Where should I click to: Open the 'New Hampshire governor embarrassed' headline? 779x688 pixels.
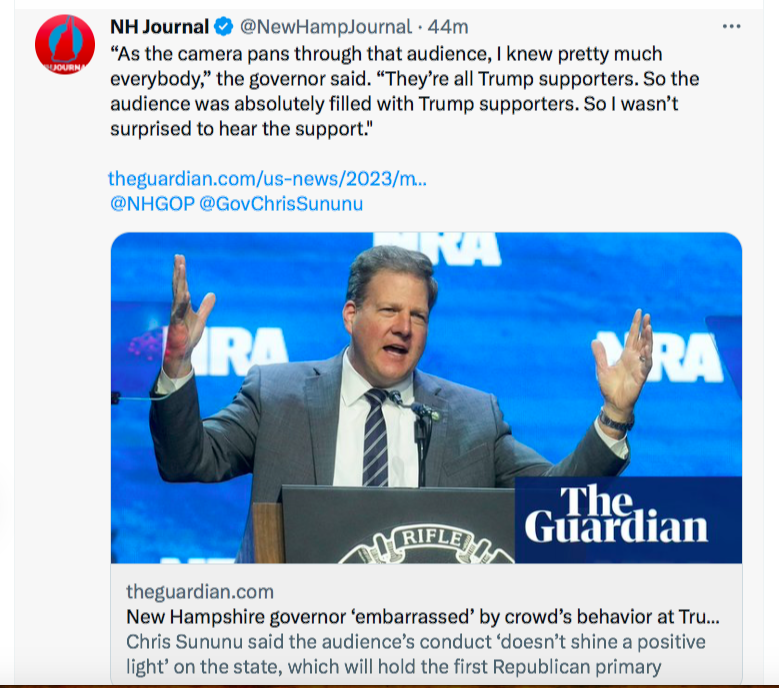(422, 616)
